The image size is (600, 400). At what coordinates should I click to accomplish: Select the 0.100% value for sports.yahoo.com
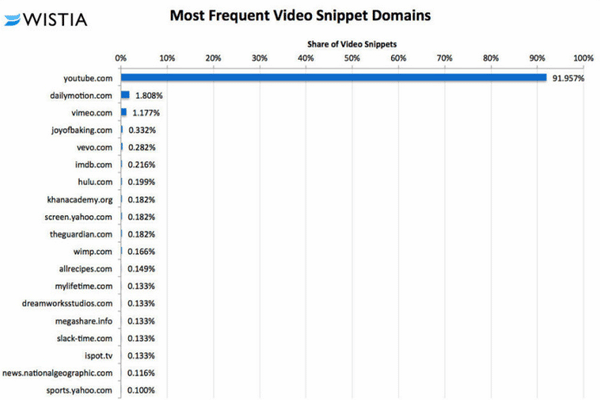pyautogui.click(x=141, y=390)
